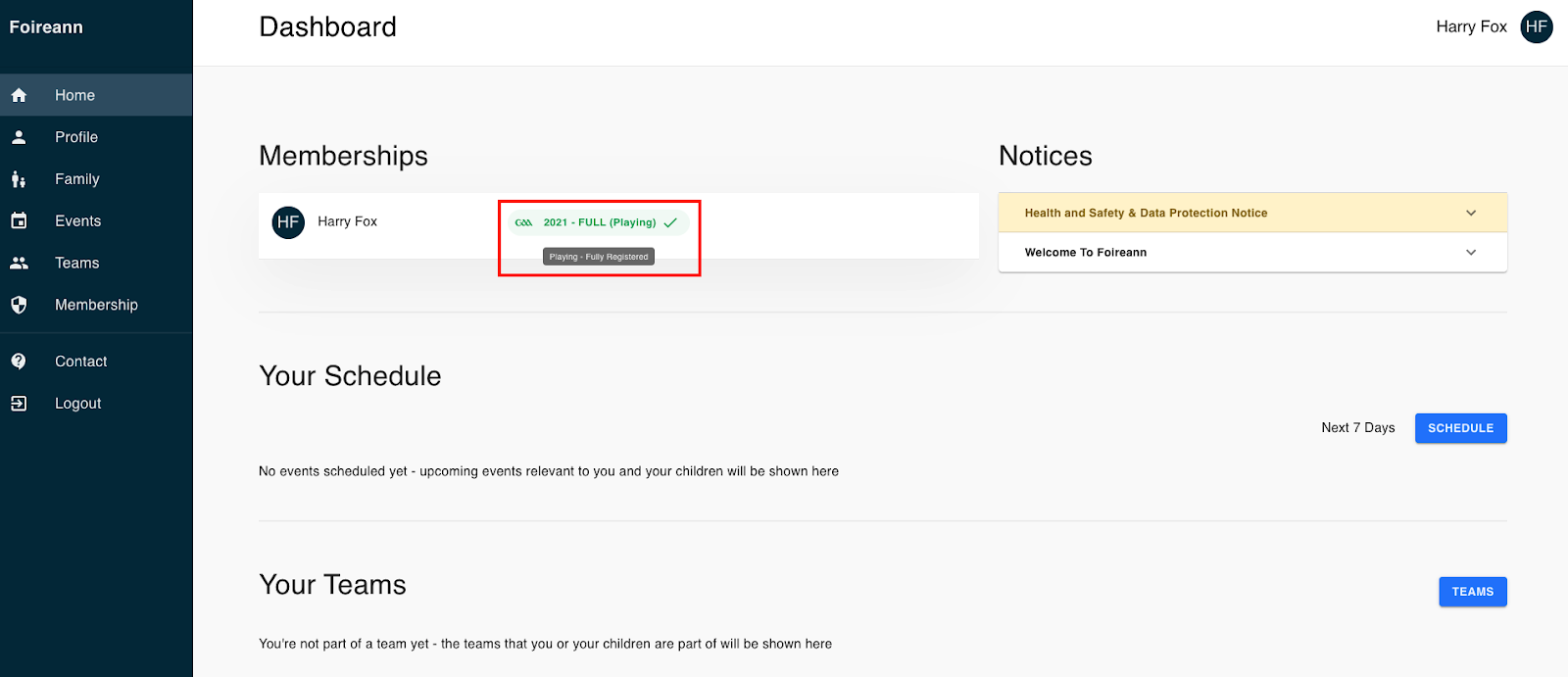Click the 'You're not part of a team yet' message
This screenshot has height=677, width=1568.
click(x=545, y=644)
